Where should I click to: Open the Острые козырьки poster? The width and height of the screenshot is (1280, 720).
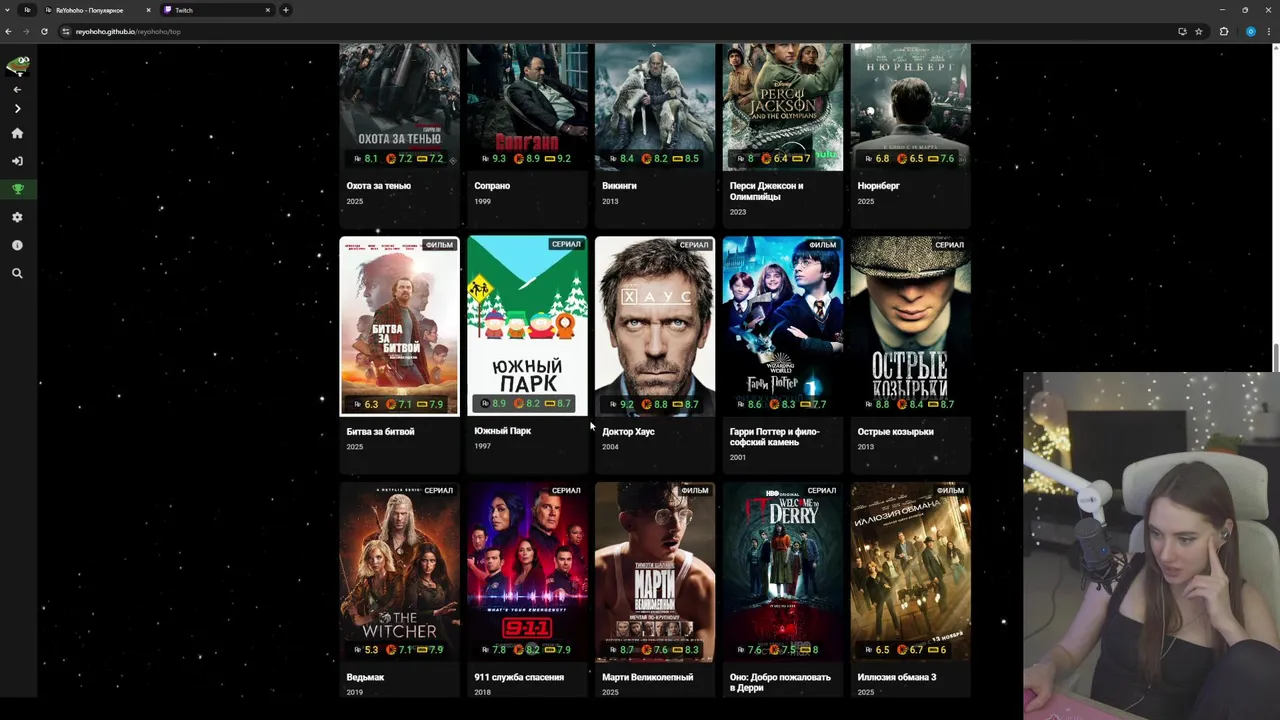click(x=910, y=326)
